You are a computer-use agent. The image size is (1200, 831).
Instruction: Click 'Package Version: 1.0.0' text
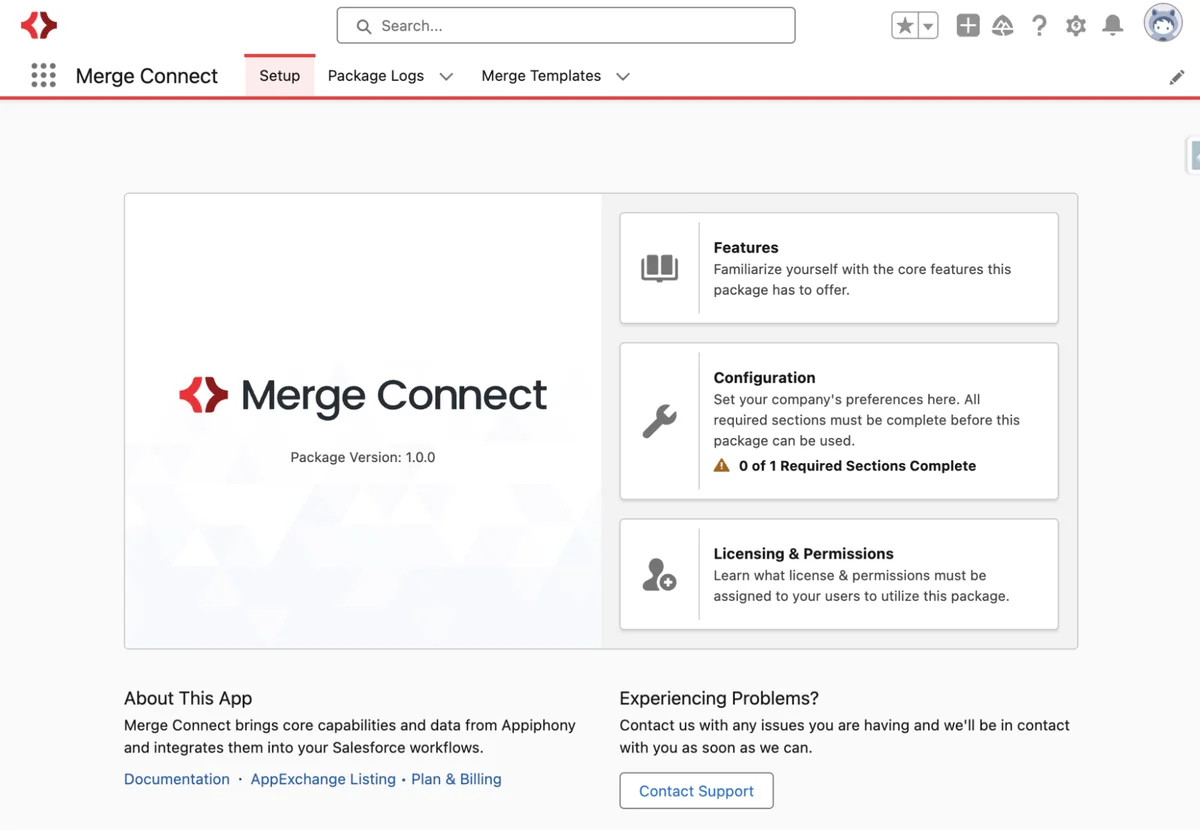(363, 457)
